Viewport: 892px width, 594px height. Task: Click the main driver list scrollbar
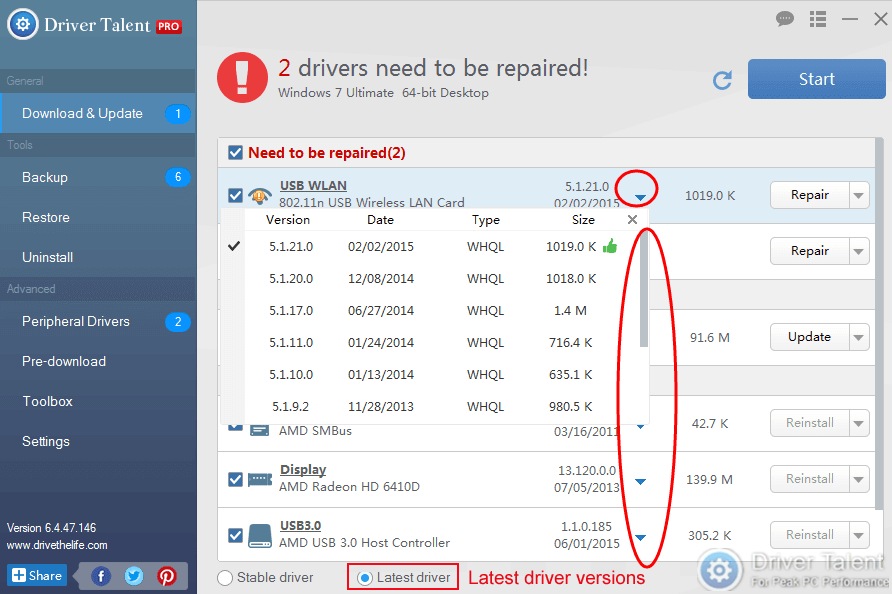click(x=879, y=324)
